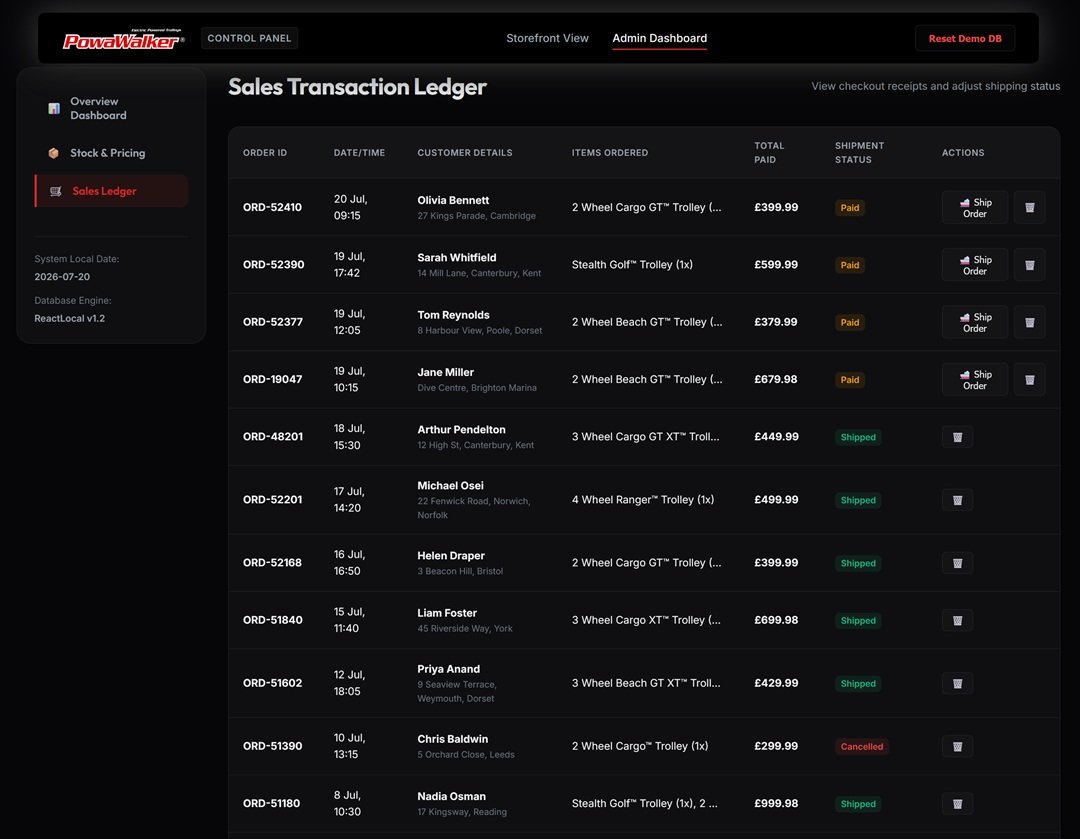Delete cancelled order ORD-51390 via trash icon
The width and height of the screenshot is (1080, 839).
[957, 746]
